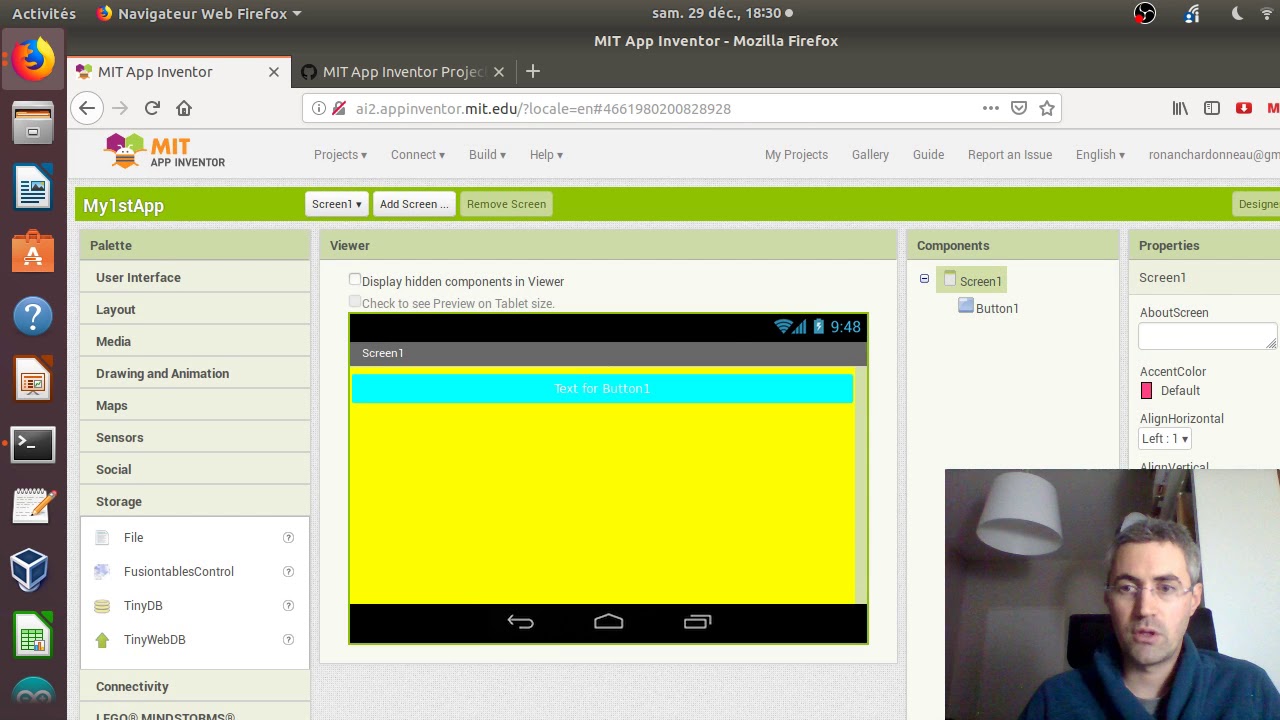Open the English language dropdown
The image size is (1280, 720).
[x=1100, y=155]
